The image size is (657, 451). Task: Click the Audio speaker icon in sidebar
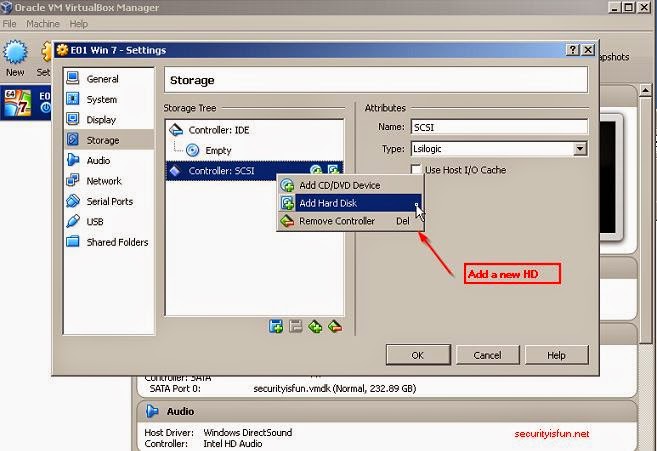tap(73, 160)
